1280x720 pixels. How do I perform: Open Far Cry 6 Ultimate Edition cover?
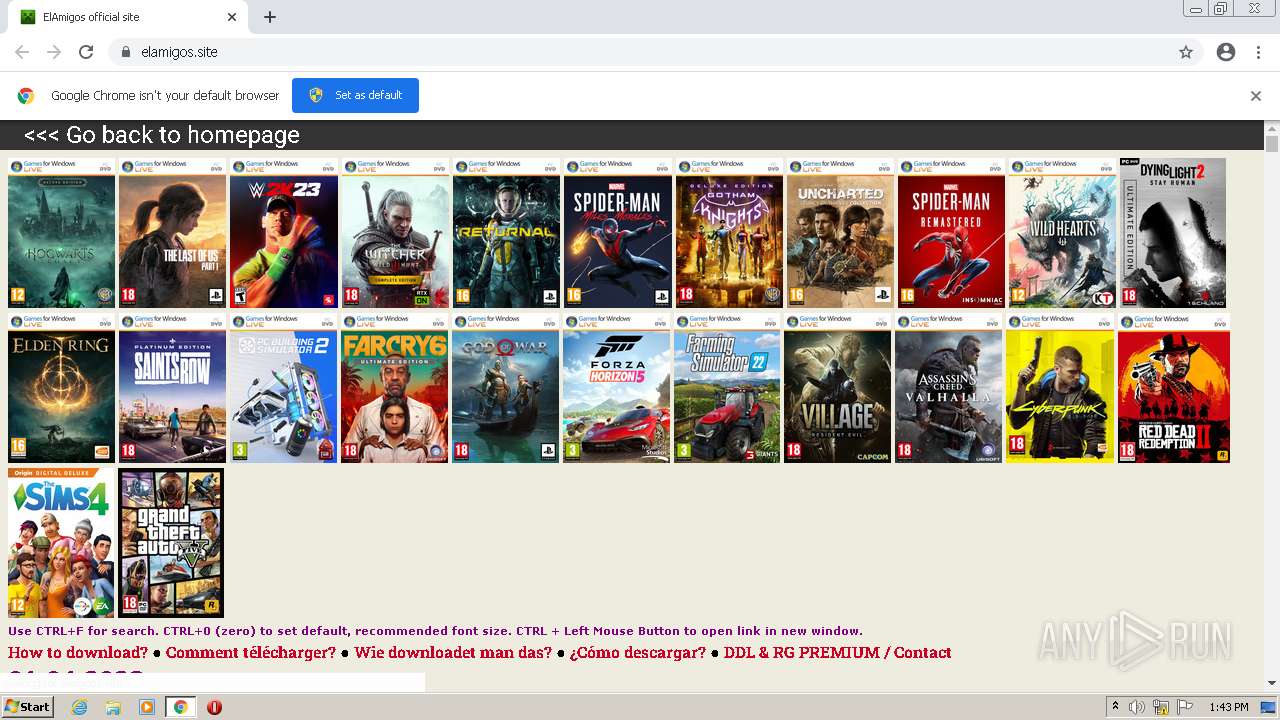point(394,388)
